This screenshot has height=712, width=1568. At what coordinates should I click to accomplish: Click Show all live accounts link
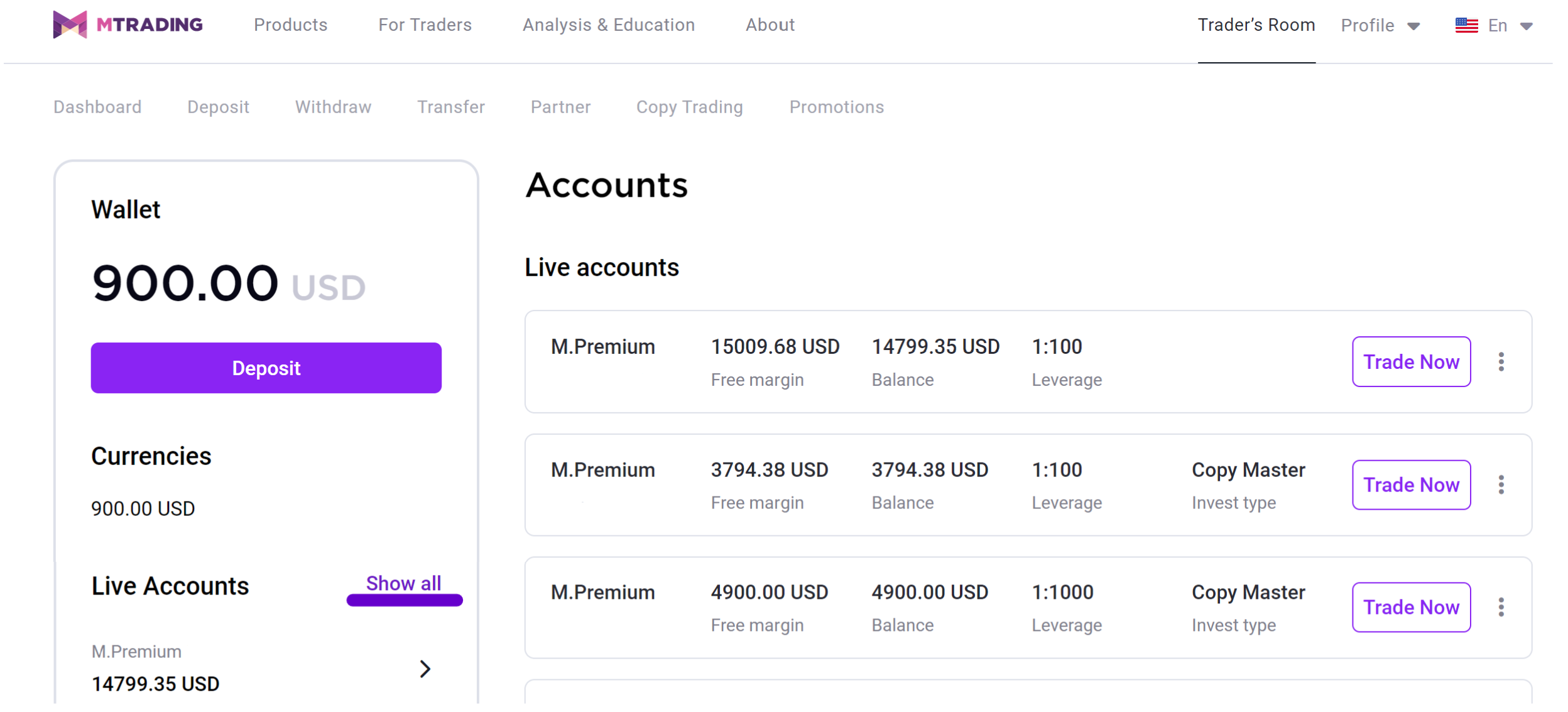coord(403,583)
